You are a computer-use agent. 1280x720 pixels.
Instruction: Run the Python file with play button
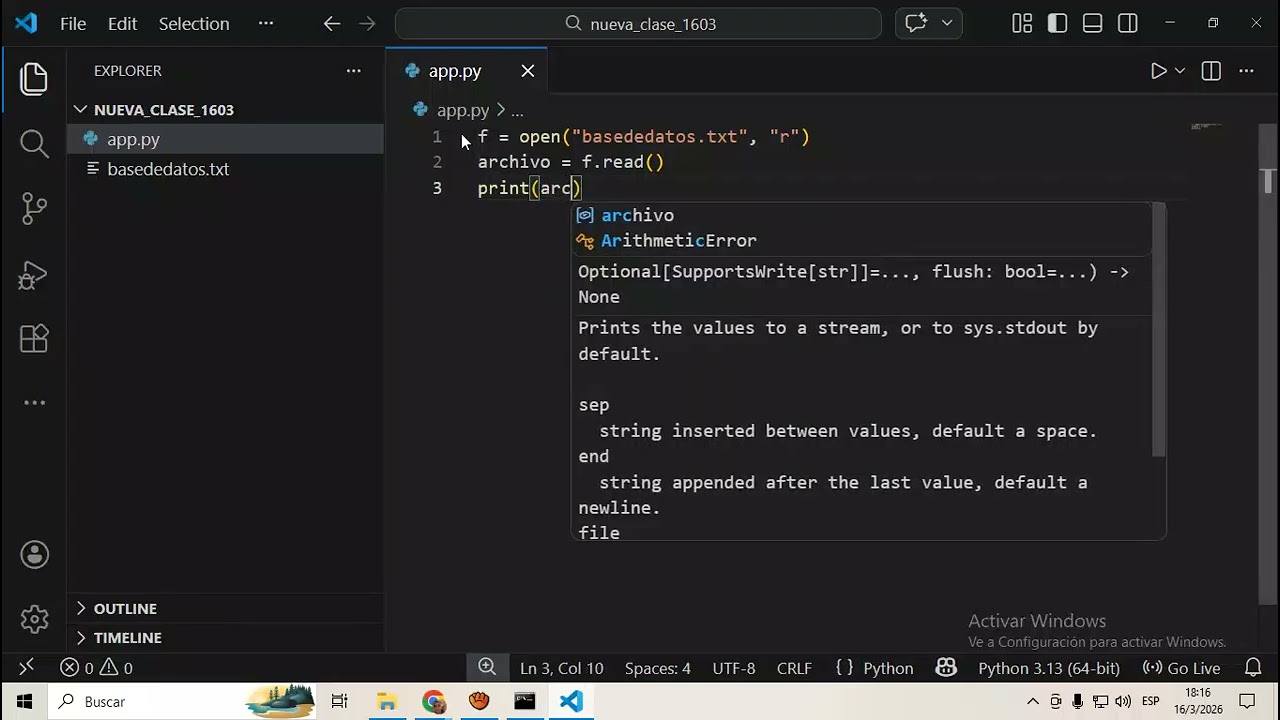pyautogui.click(x=1158, y=71)
